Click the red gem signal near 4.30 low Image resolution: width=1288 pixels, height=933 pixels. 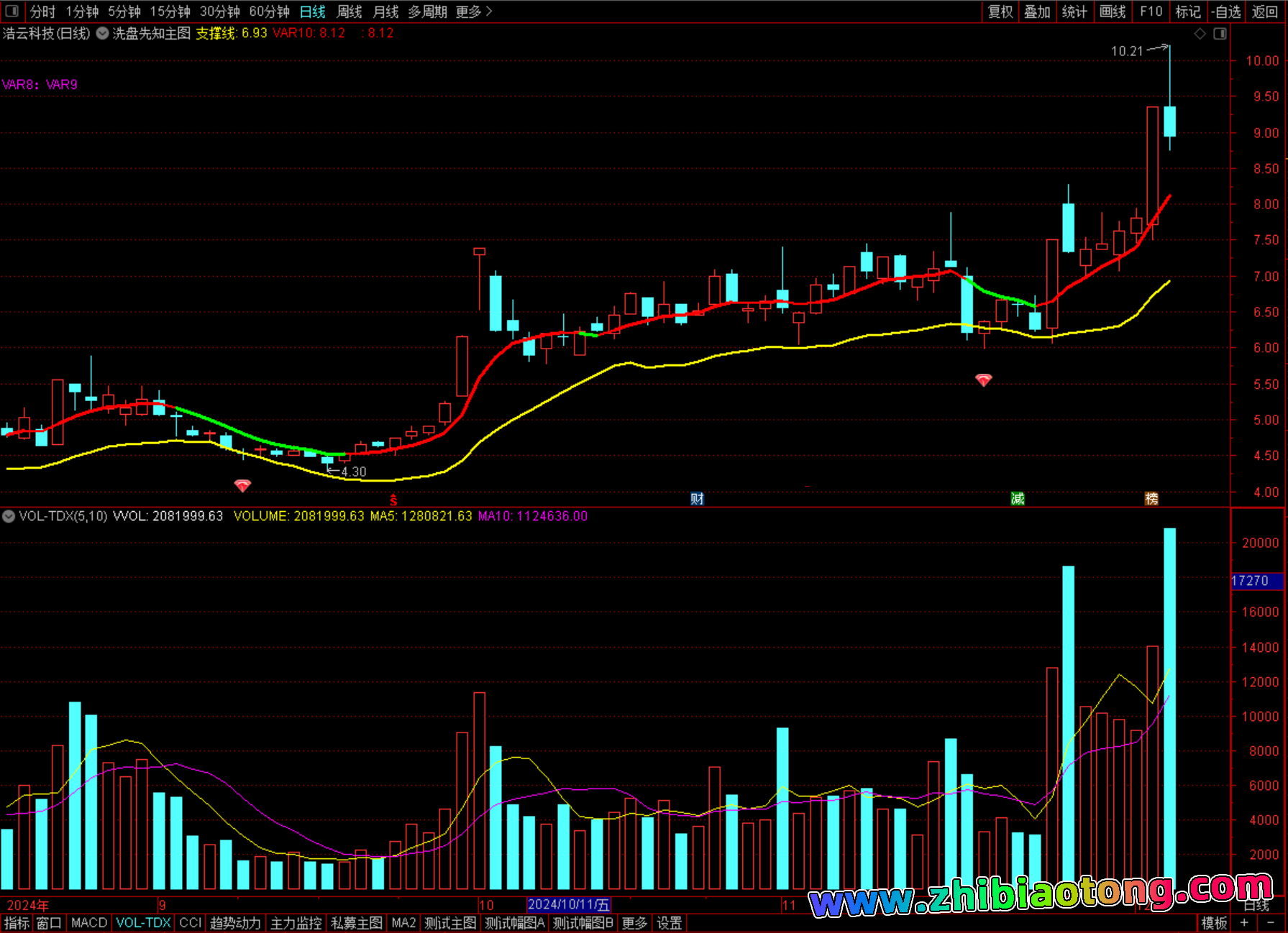242,486
